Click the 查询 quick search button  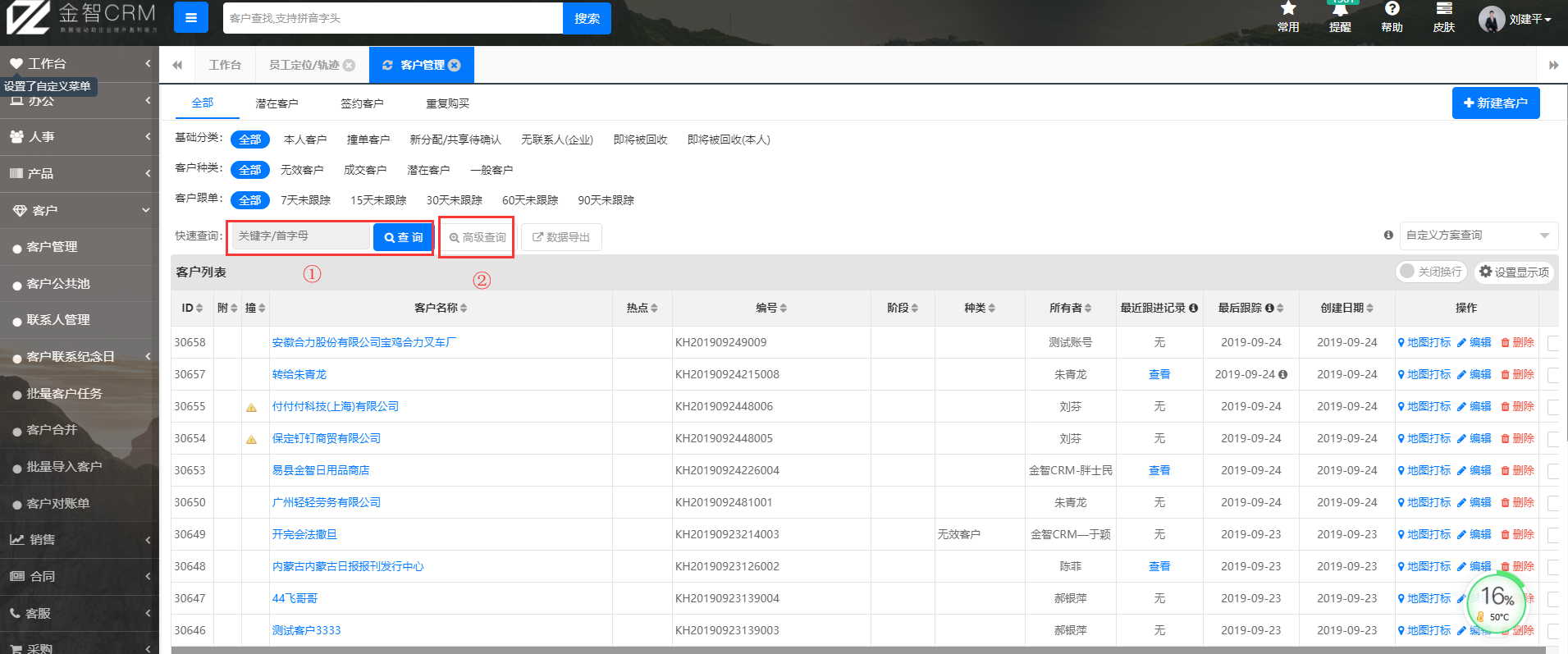pyautogui.click(x=403, y=237)
